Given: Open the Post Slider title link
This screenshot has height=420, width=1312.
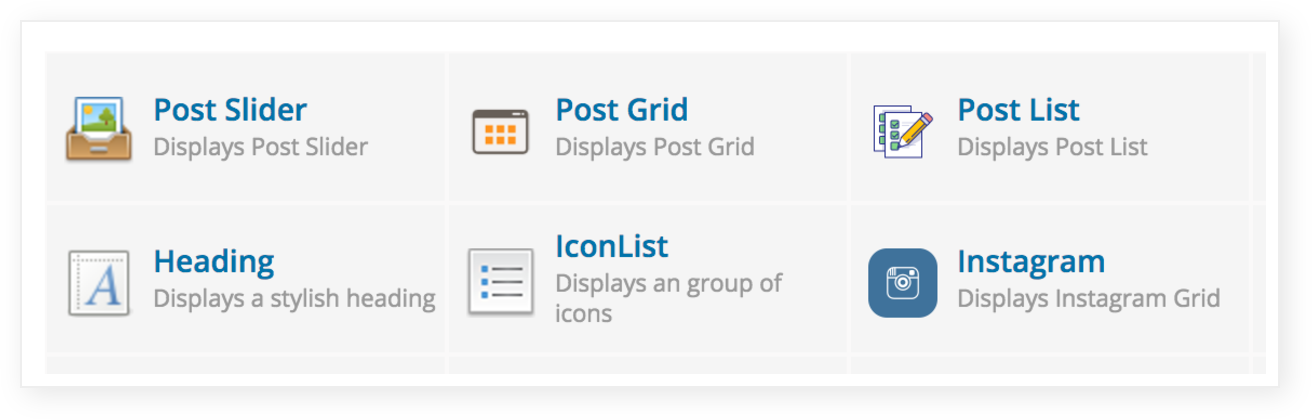Looking at the screenshot, I should pos(230,109).
